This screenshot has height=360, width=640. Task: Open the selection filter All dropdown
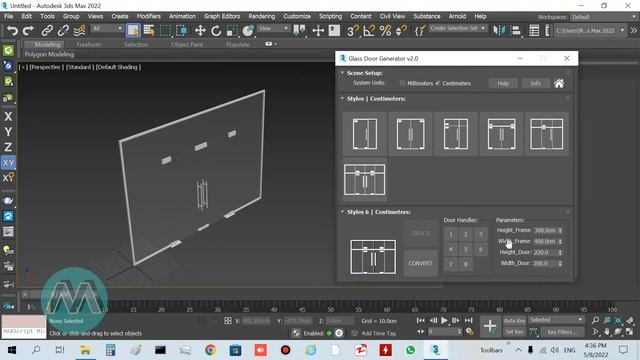point(107,29)
